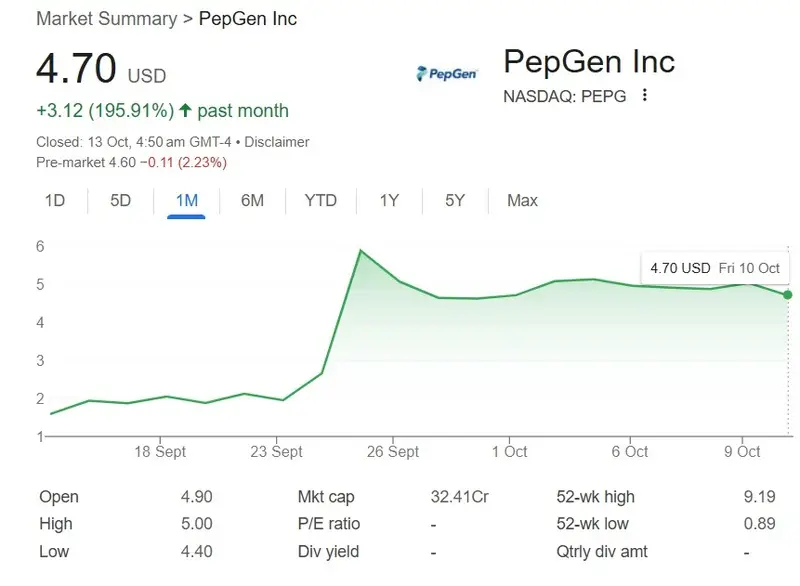Select the 5Y range tab
The height and width of the screenshot is (586, 800).
point(453,201)
